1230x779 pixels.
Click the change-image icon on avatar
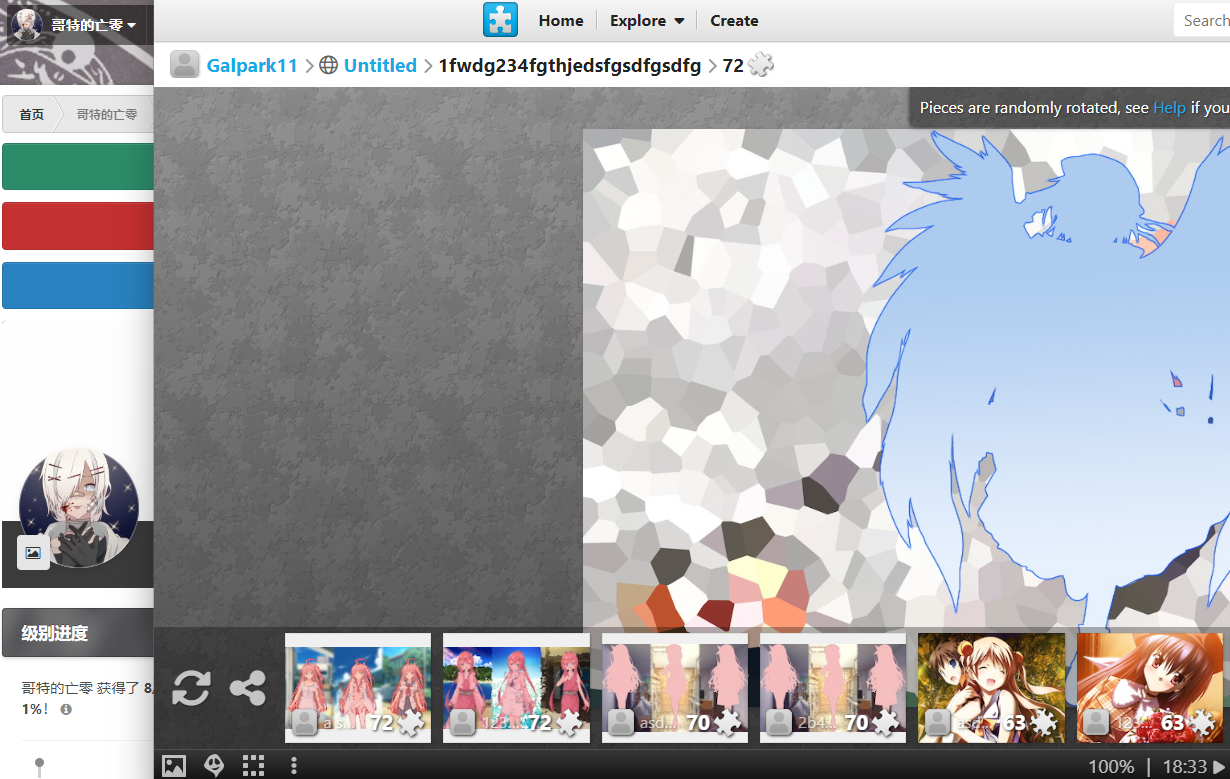33,552
